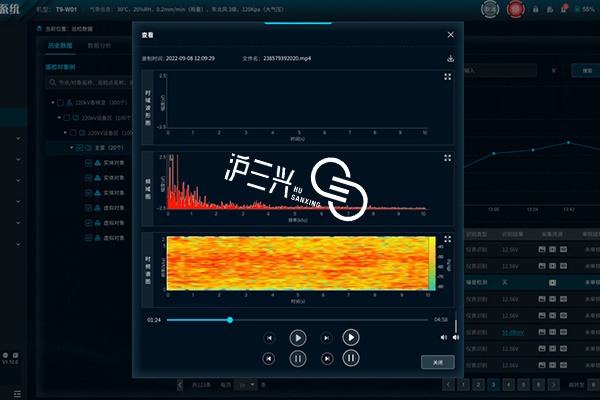
Task: Open the notification bell with the red badge
Action: (564, 9)
